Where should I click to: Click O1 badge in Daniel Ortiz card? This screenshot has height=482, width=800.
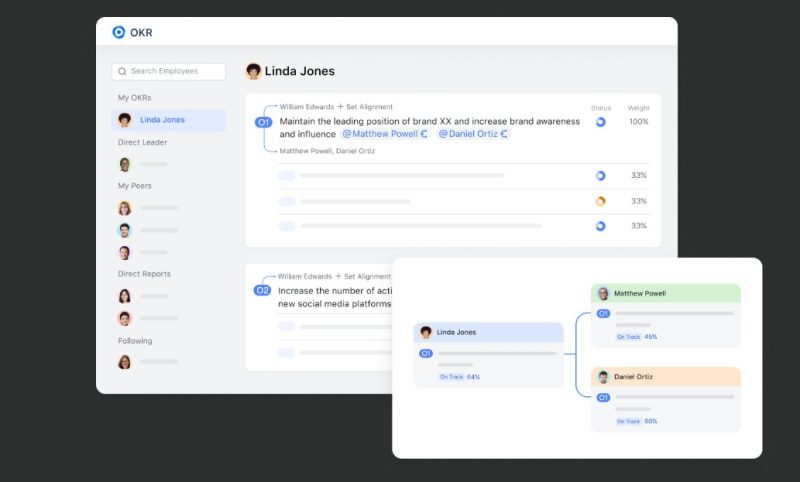(603, 397)
